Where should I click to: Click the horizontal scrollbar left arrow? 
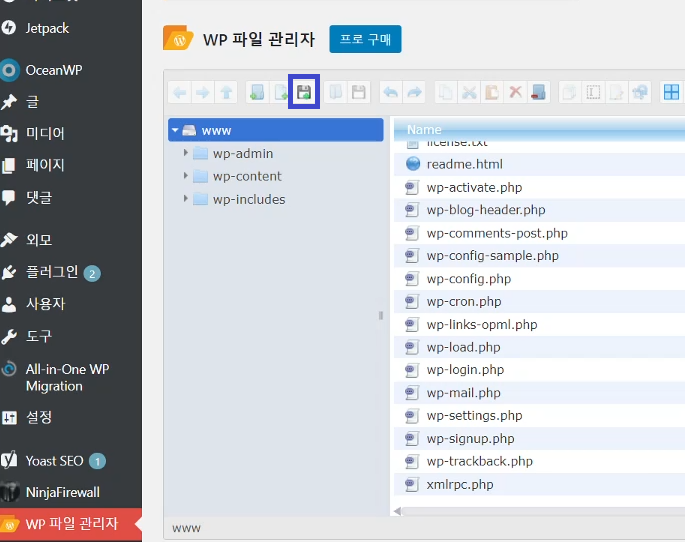(x=397, y=511)
